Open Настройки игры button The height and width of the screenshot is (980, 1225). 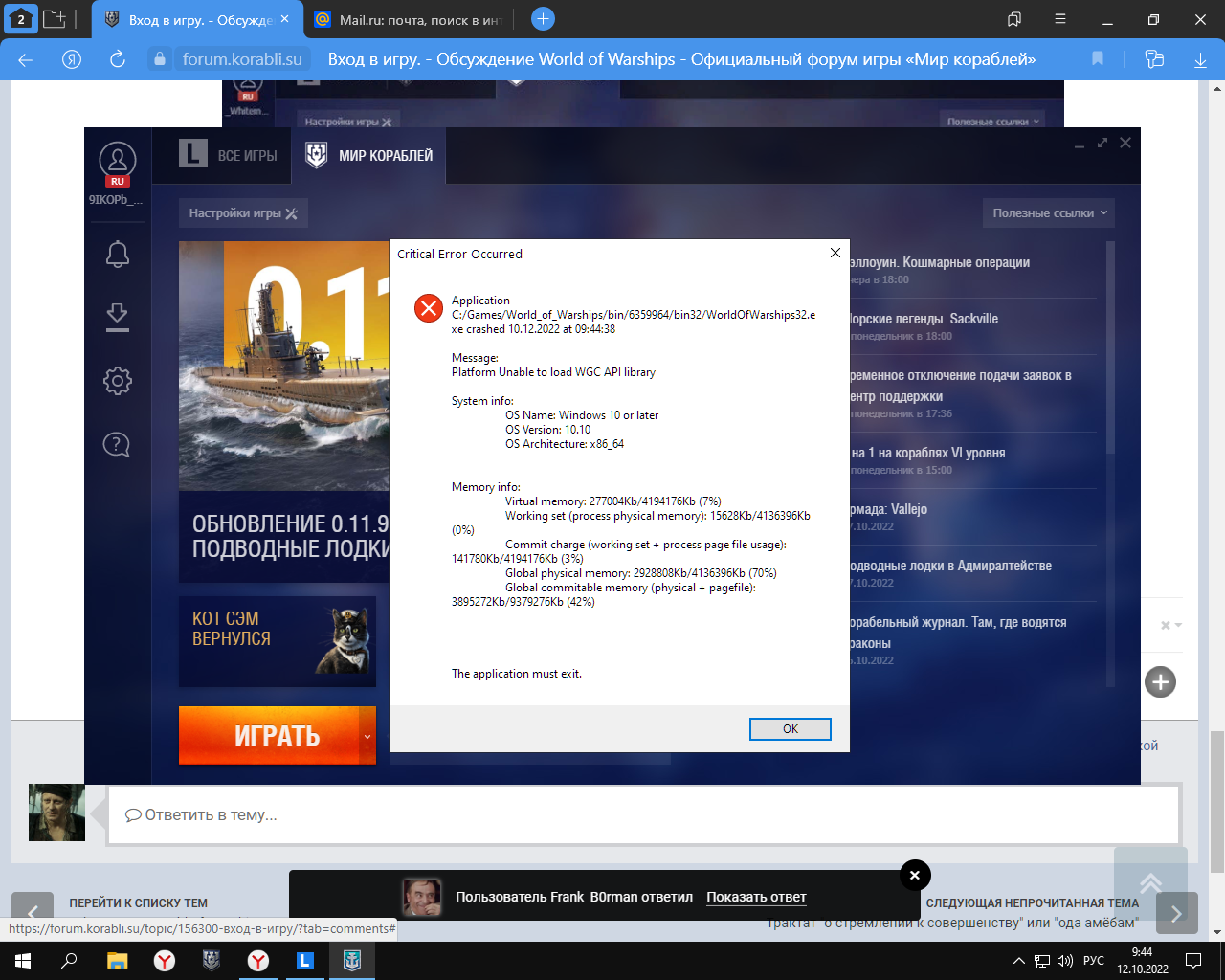tap(243, 213)
